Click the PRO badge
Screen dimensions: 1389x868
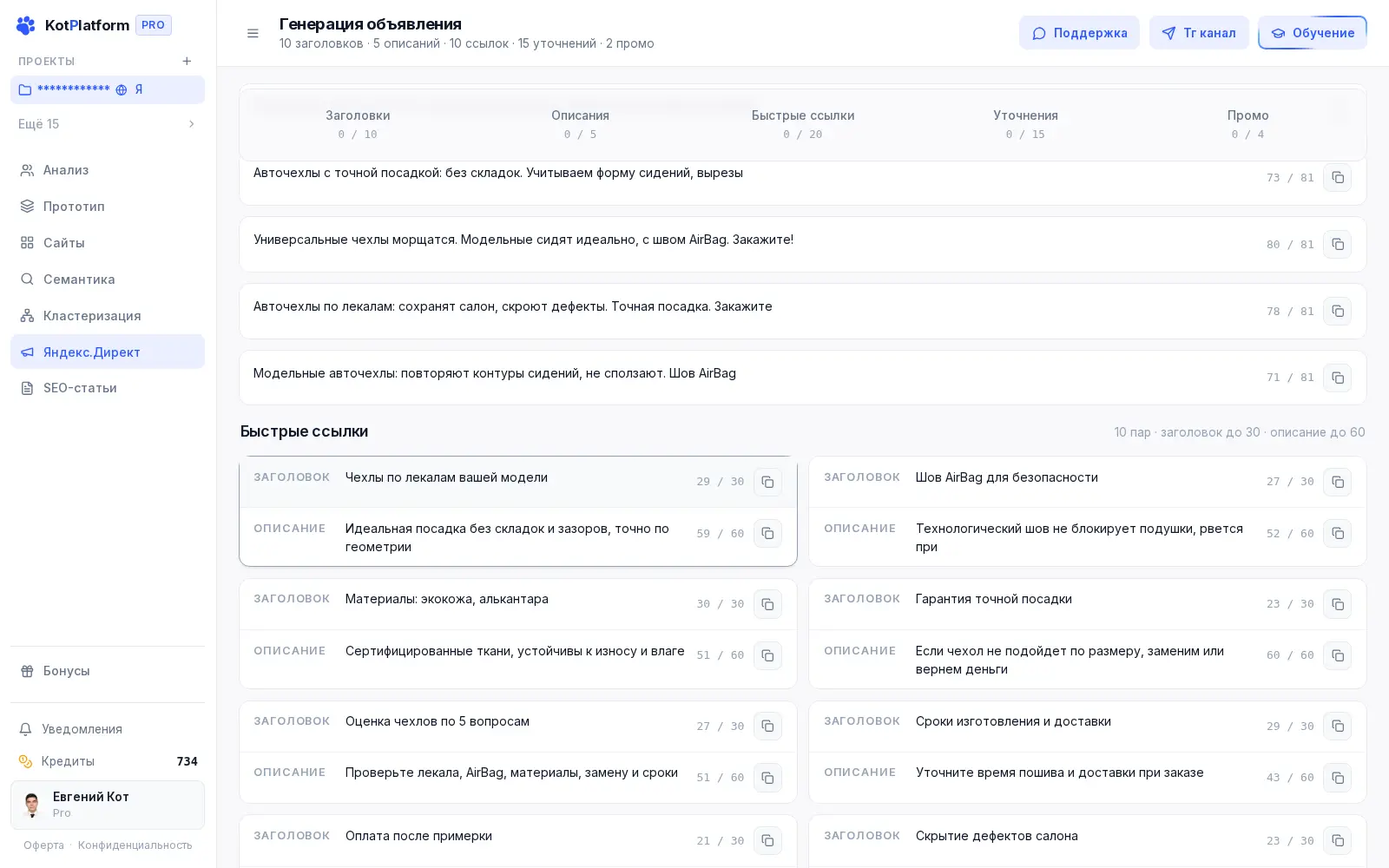154,25
